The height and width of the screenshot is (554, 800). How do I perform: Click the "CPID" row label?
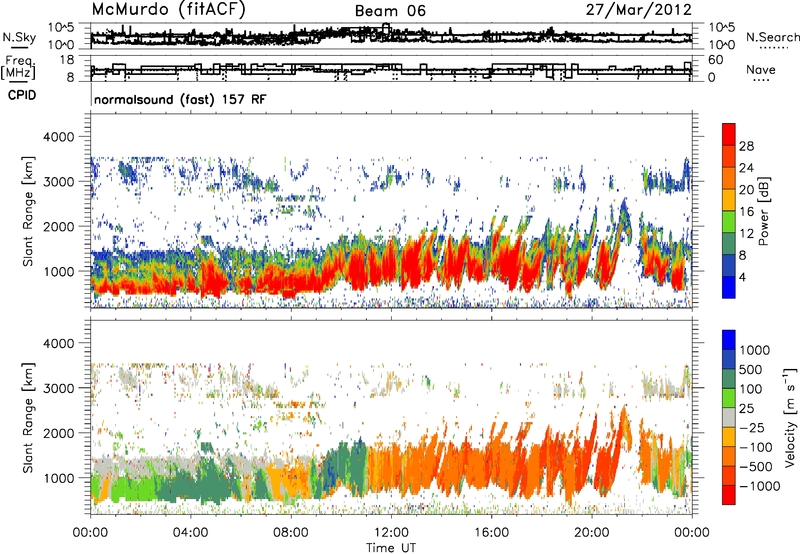pos(22,95)
